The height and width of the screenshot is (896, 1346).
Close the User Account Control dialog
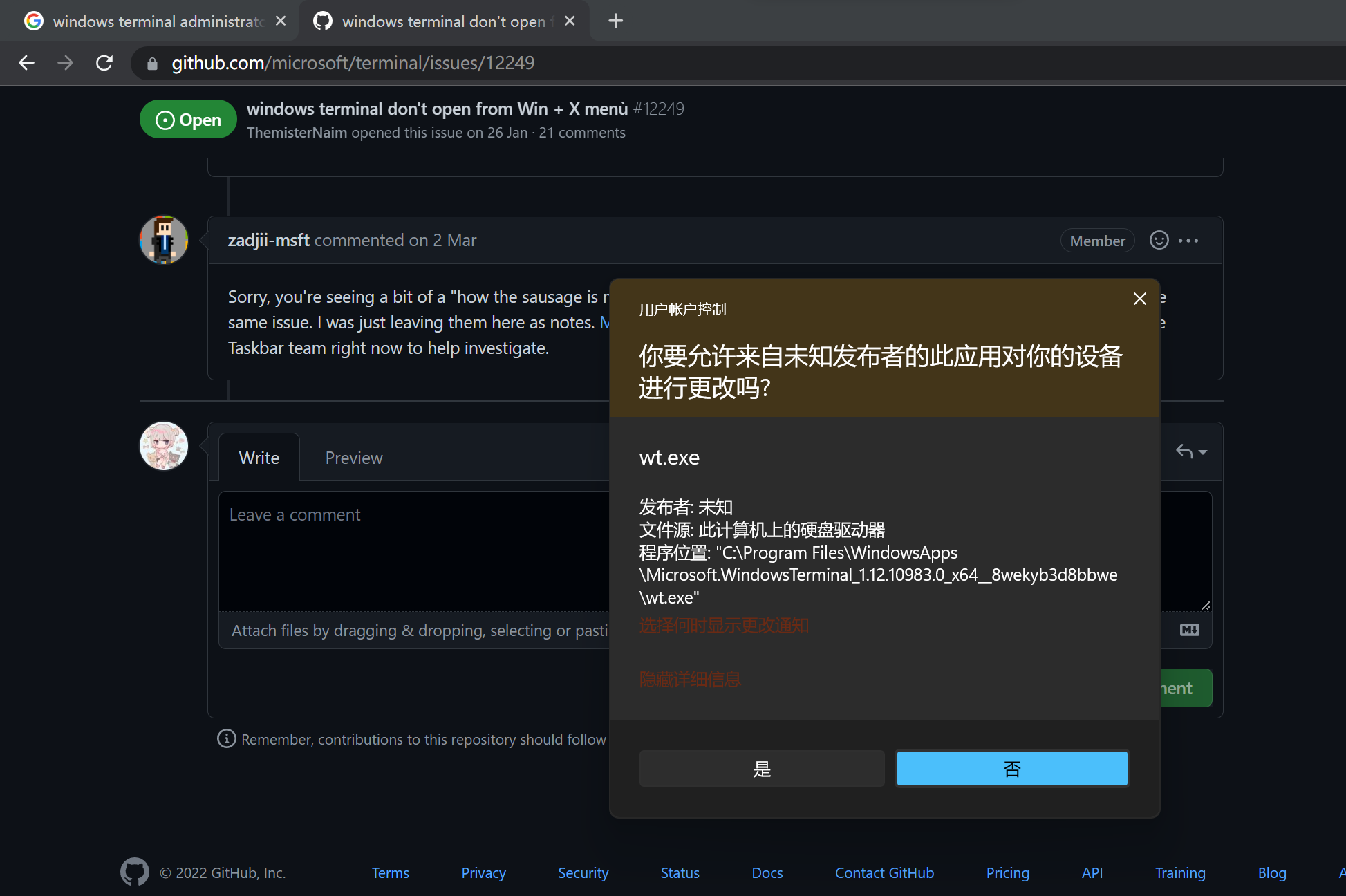point(1139,299)
